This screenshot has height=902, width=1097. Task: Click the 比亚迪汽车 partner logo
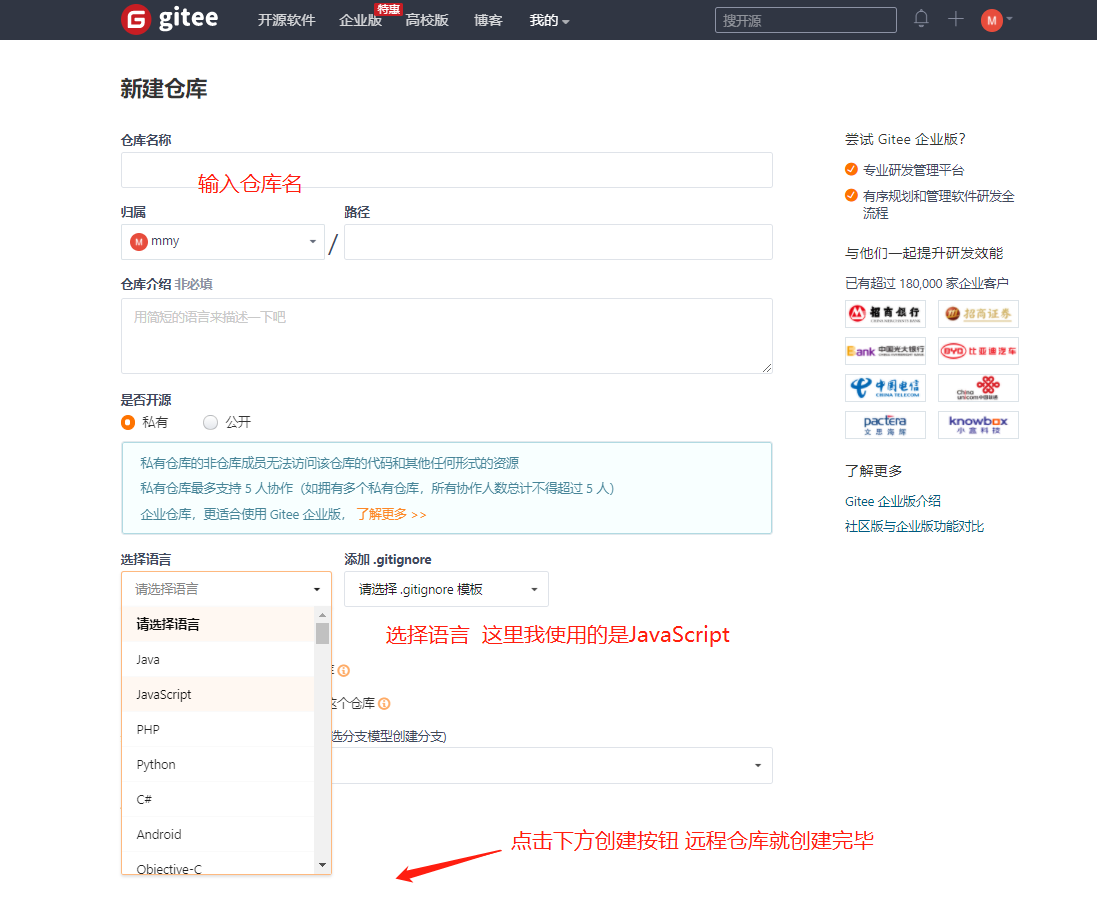[x=978, y=351]
